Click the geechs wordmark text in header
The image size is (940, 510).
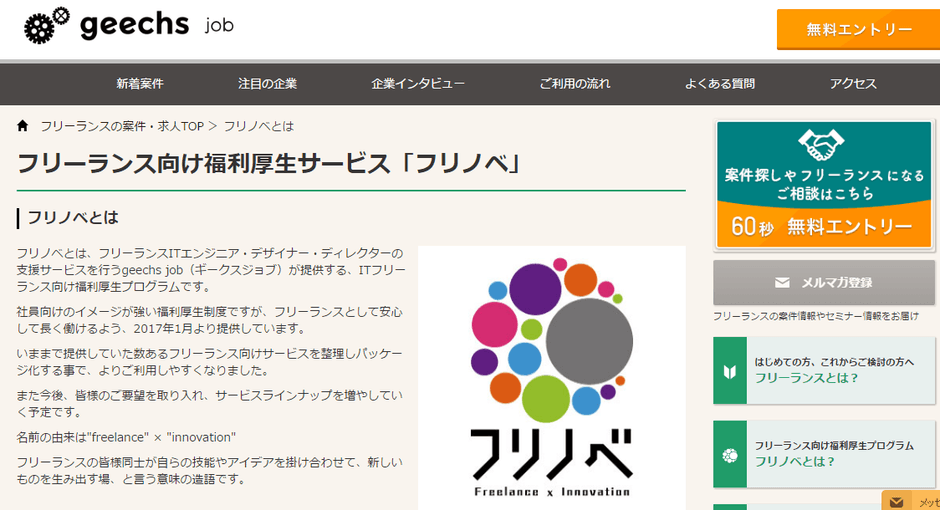[x=134, y=25]
